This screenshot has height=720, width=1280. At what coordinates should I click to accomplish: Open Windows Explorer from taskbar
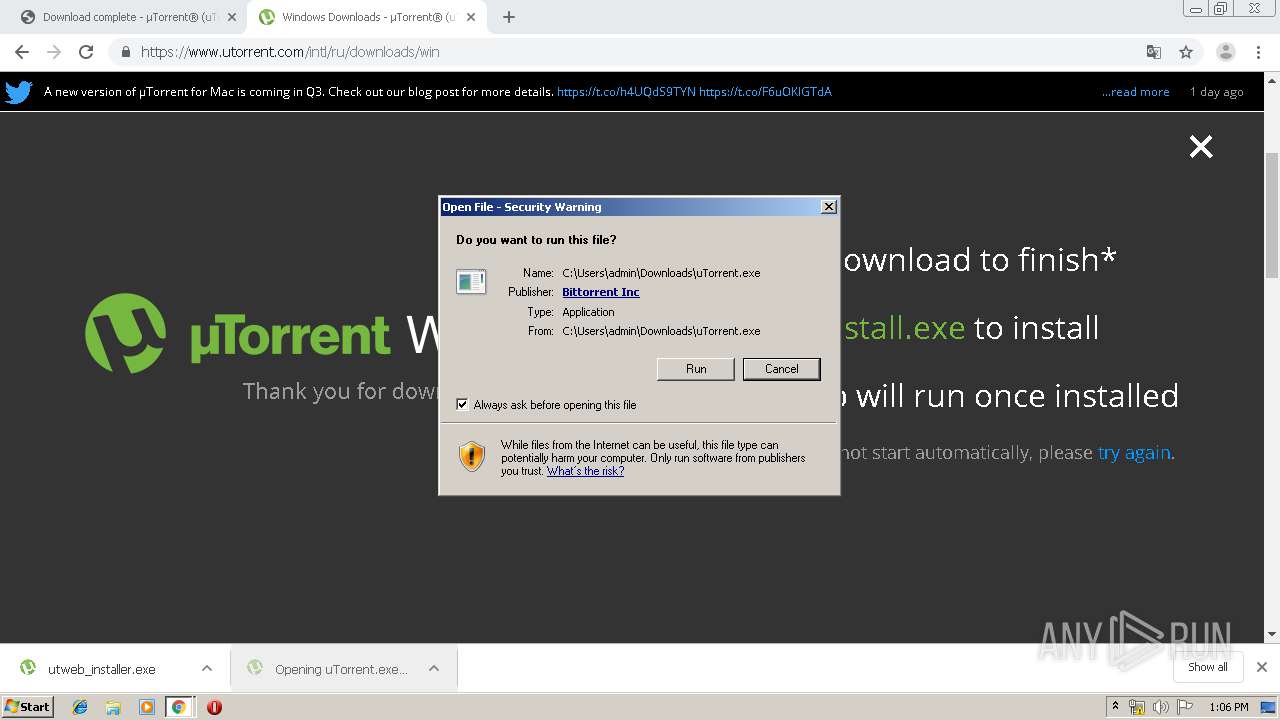113,707
